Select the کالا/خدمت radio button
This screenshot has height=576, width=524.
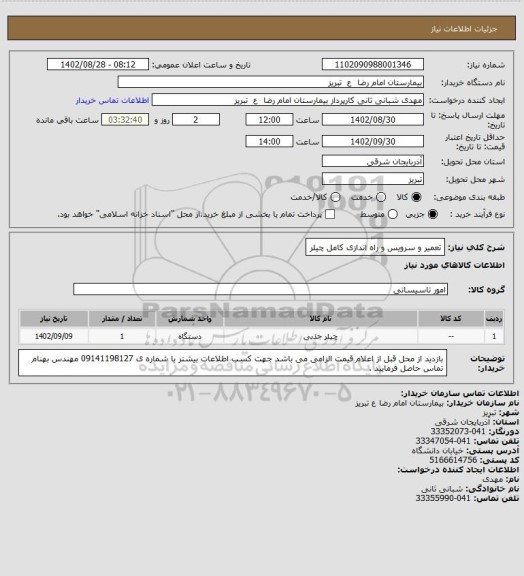(335, 197)
